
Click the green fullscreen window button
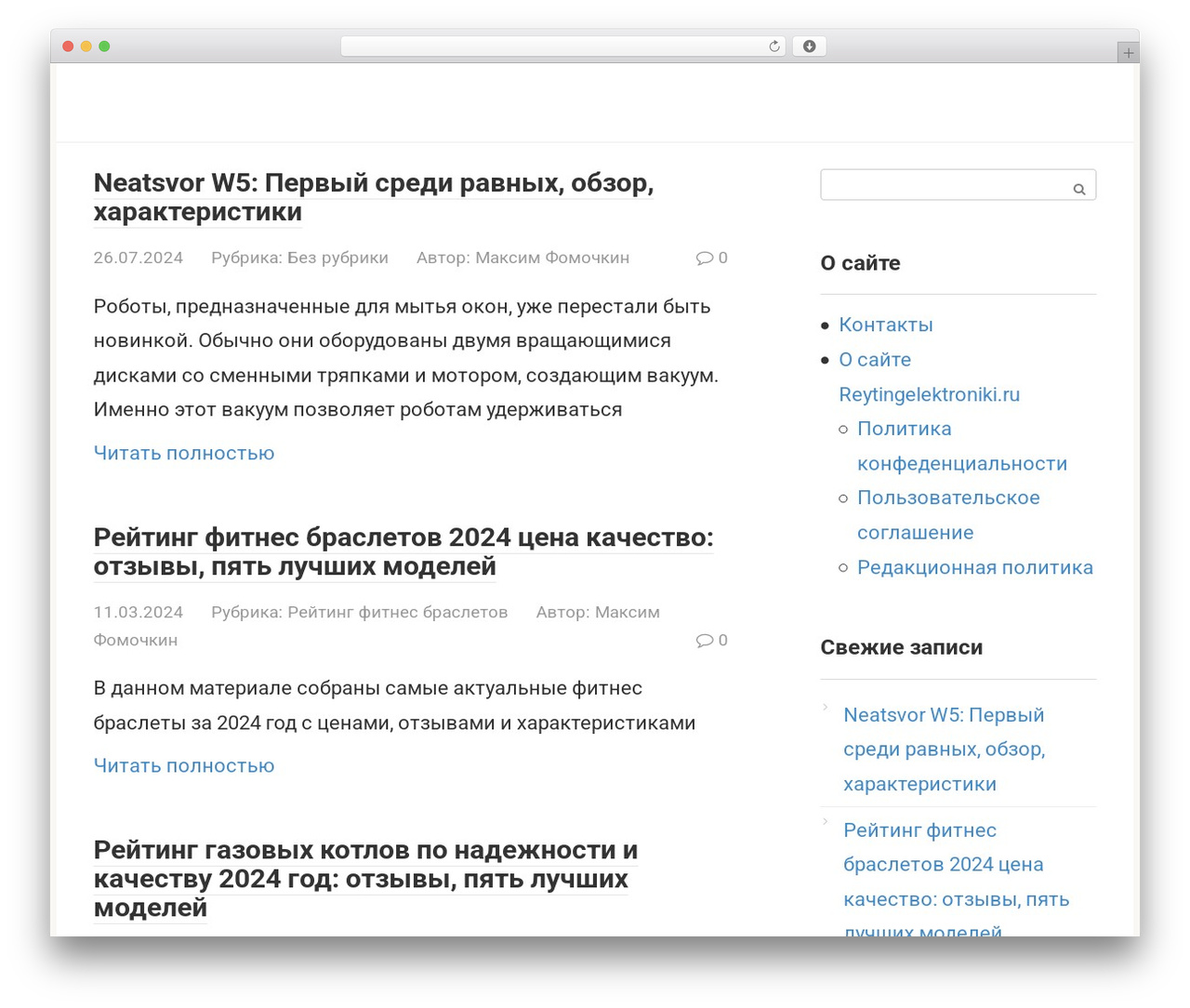point(104,46)
